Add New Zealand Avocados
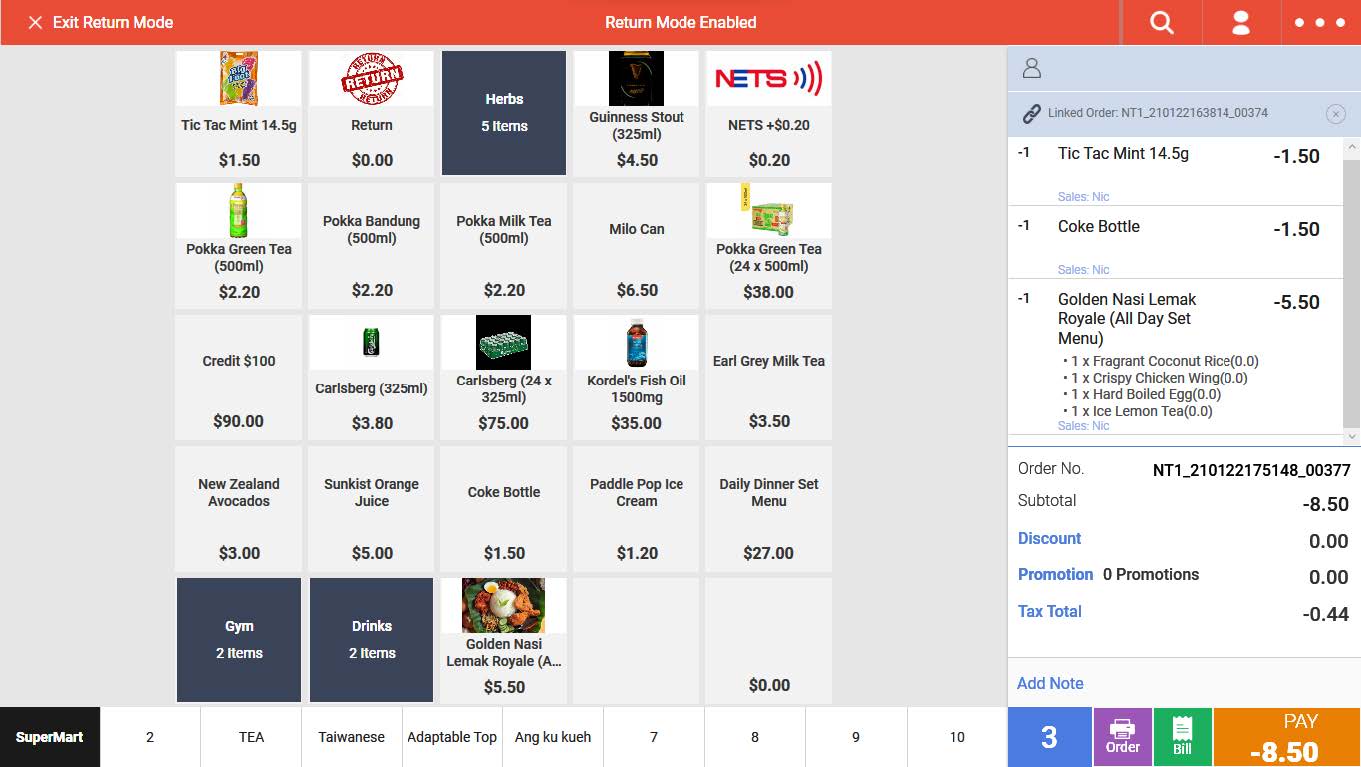Image resolution: width=1361 pixels, height=767 pixels. point(239,509)
